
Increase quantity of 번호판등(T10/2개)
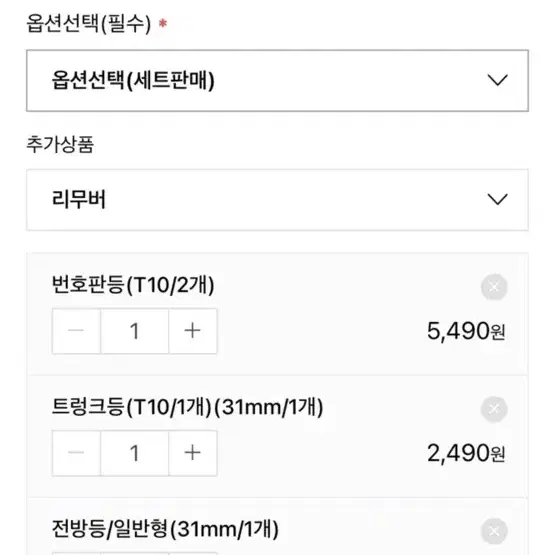193,331
